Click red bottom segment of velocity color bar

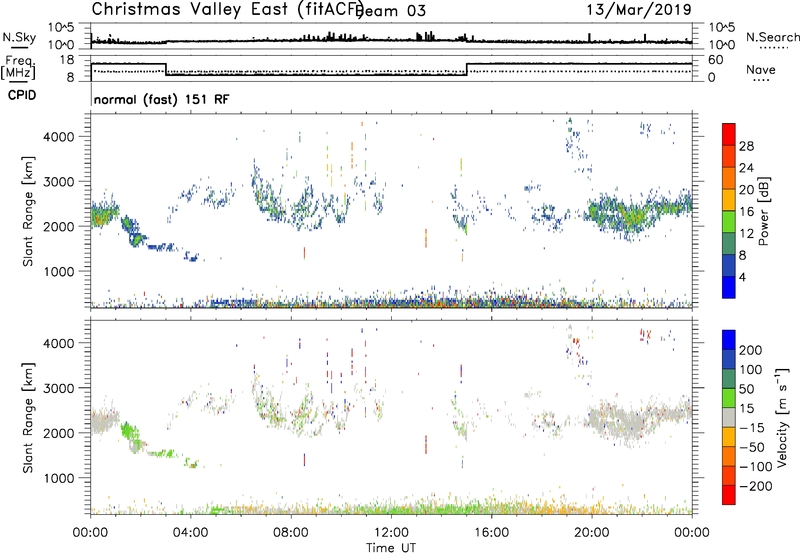pyautogui.click(x=729, y=495)
